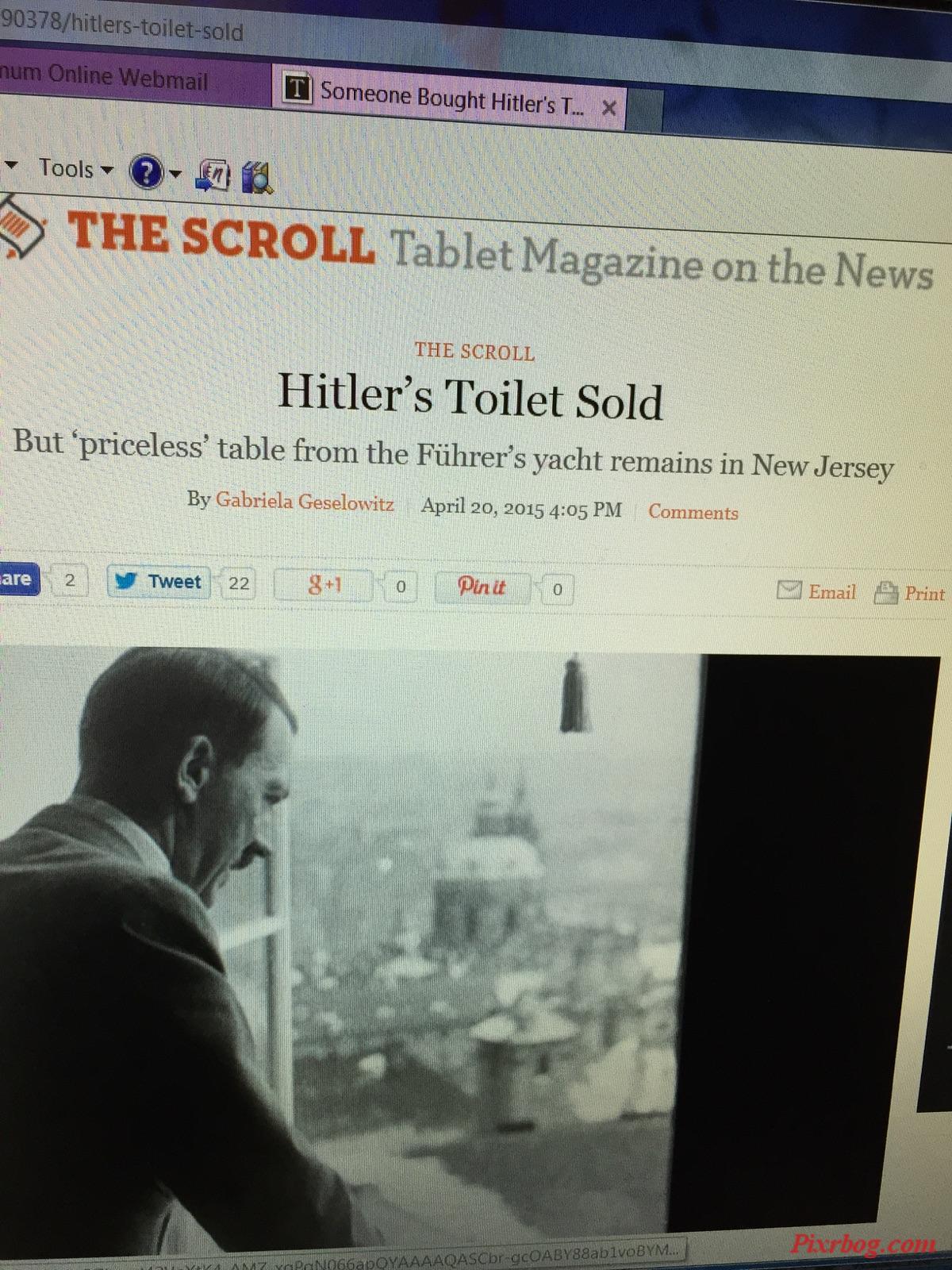The width and height of the screenshot is (952, 1270).
Task: Open the translate icon in browser toolbar
Action: click(213, 175)
